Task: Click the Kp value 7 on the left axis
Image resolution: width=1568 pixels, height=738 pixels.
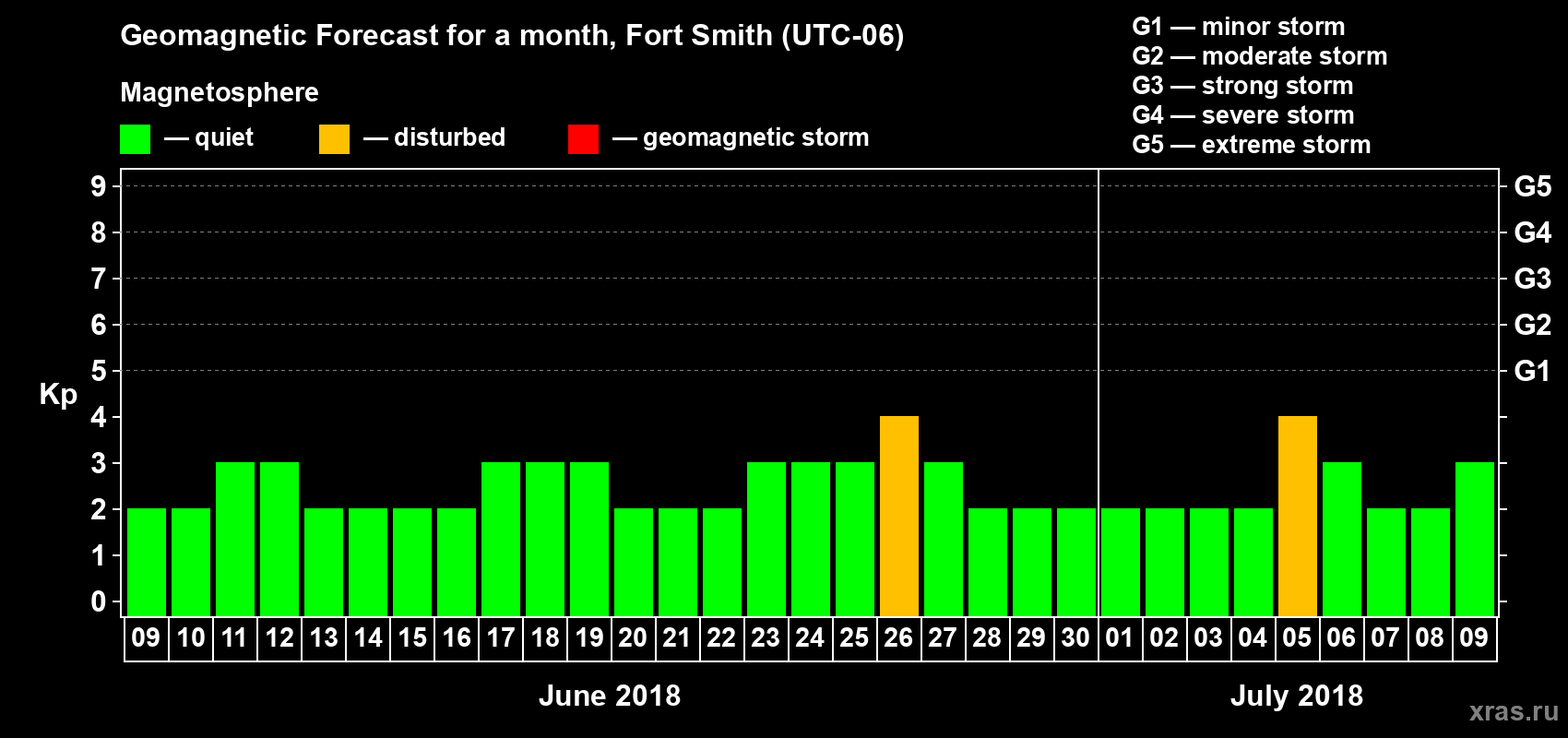Action: click(x=99, y=279)
